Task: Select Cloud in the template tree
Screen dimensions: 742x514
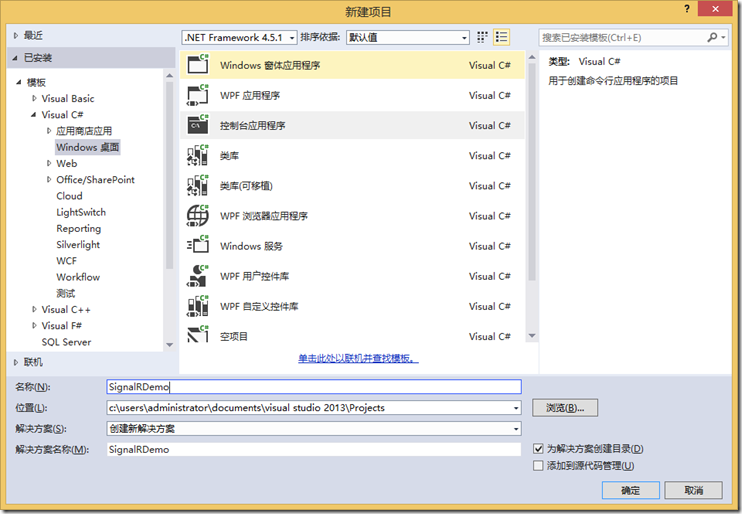Action: (69, 196)
